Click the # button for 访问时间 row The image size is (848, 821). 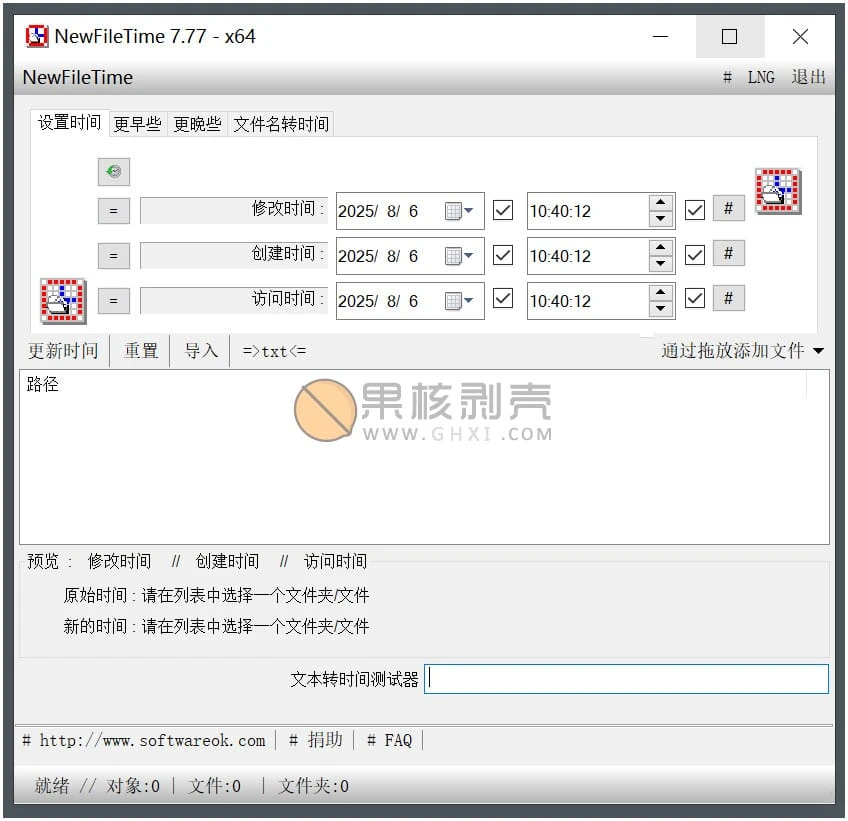pyautogui.click(x=728, y=299)
